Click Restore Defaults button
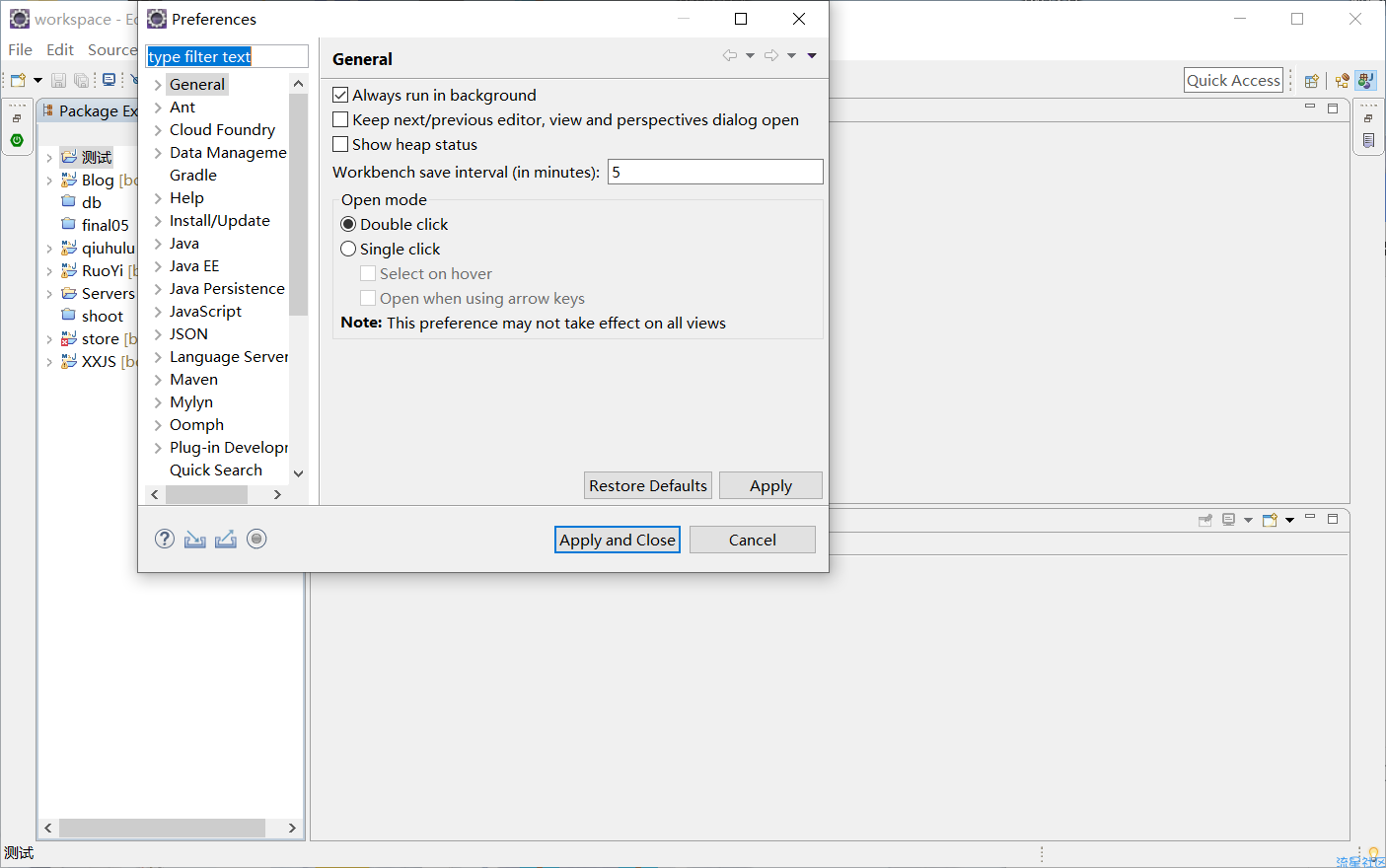This screenshot has height=868, width=1386. click(648, 485)
